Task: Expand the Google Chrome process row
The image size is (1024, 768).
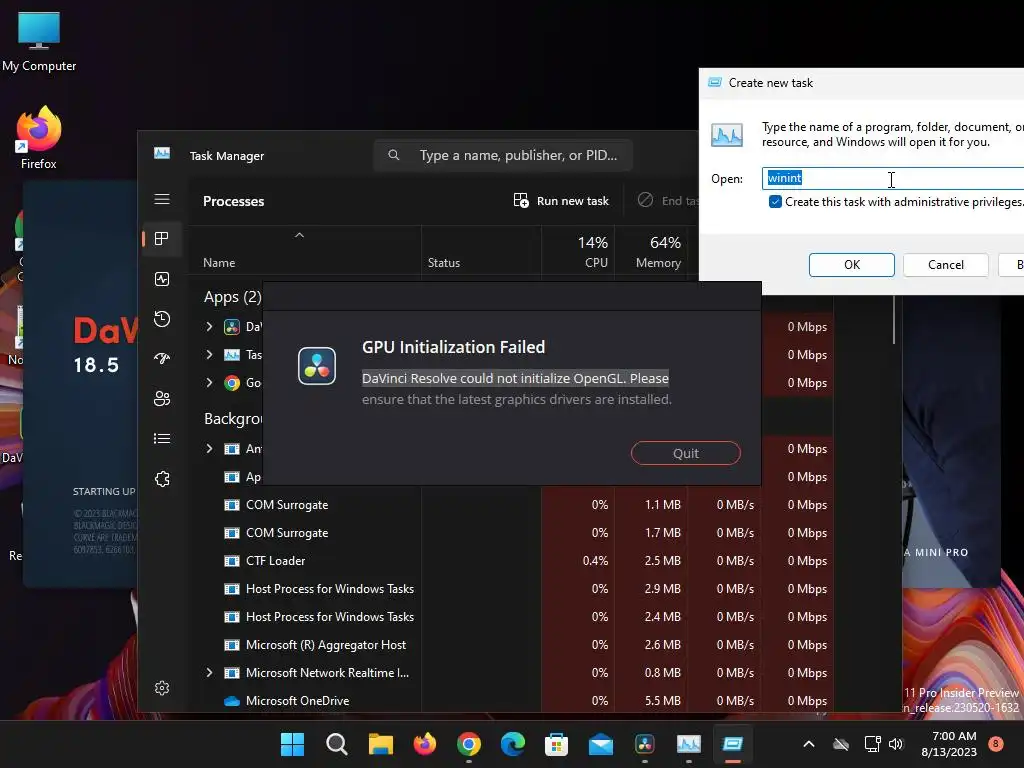Action: (209, 383)
